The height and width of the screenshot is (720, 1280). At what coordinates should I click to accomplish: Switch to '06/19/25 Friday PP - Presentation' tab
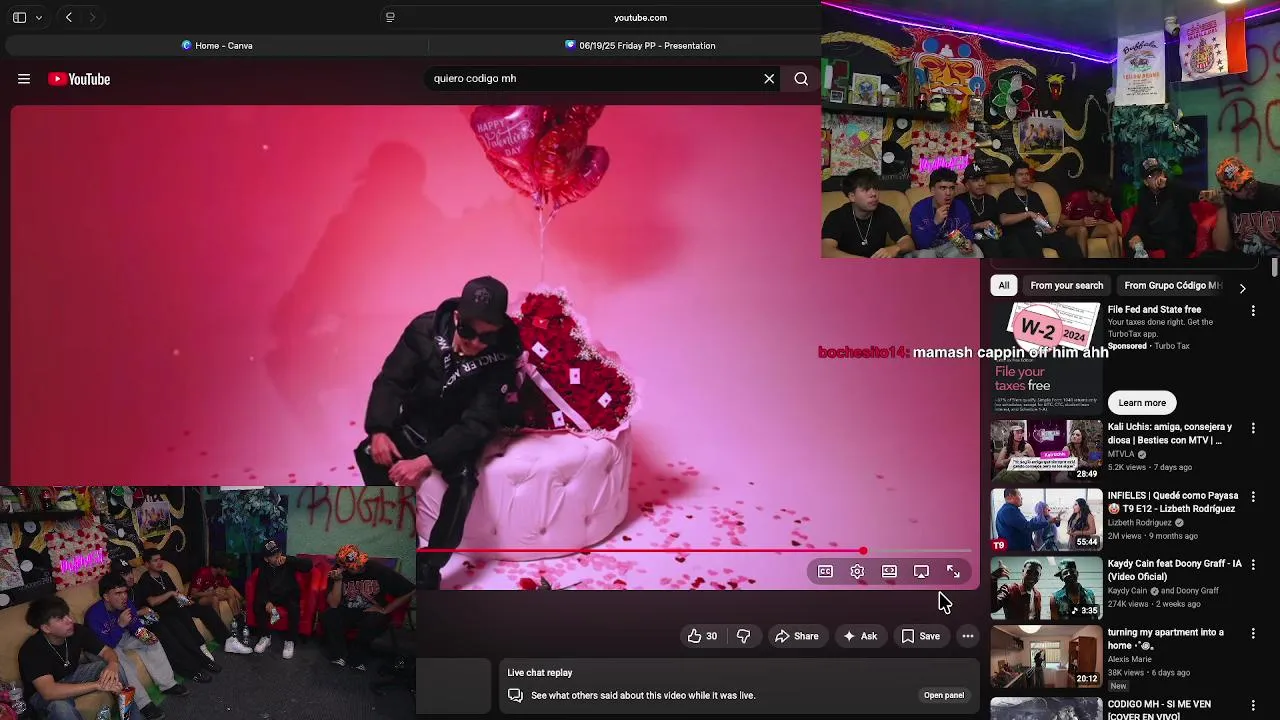coord(640,45)
